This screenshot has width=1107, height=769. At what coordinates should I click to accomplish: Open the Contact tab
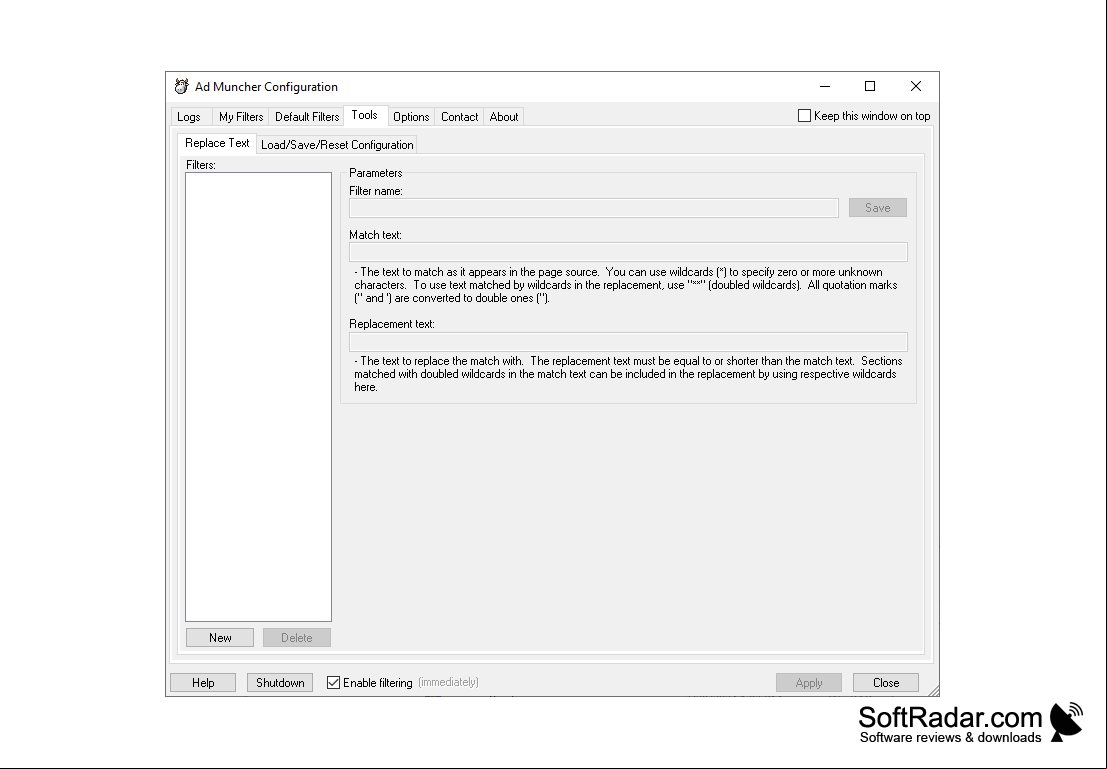point(460,117)
